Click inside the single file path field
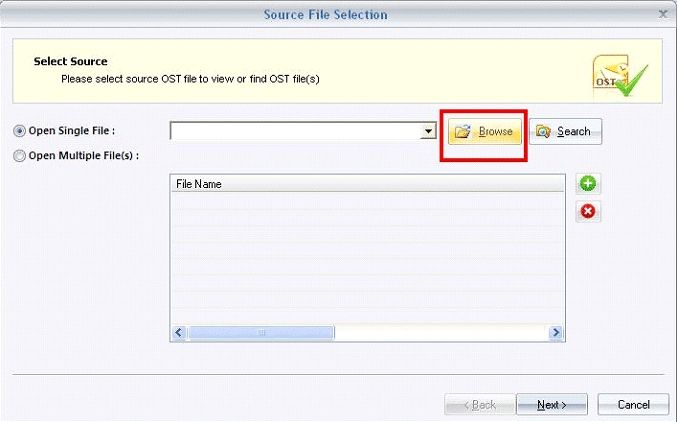 [295, 131]
